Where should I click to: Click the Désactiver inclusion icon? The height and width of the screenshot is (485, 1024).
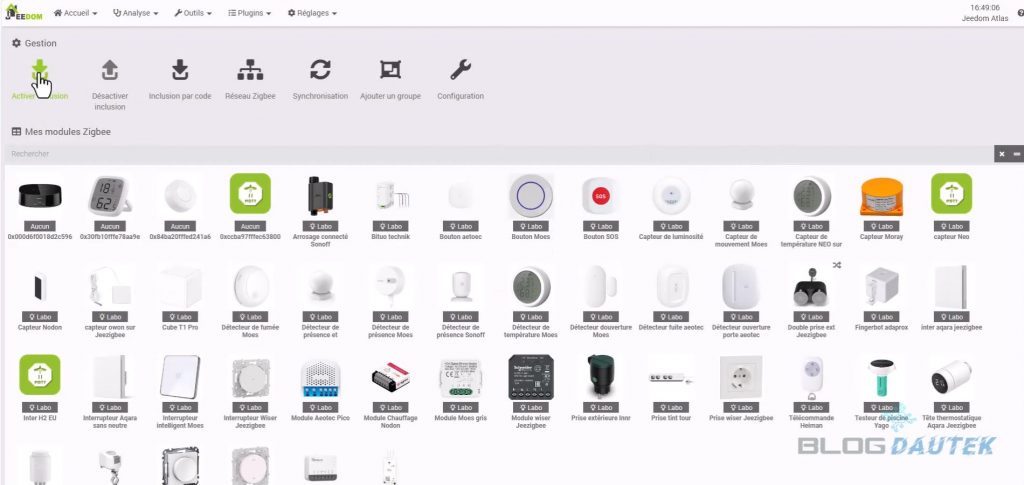point(110,71)
